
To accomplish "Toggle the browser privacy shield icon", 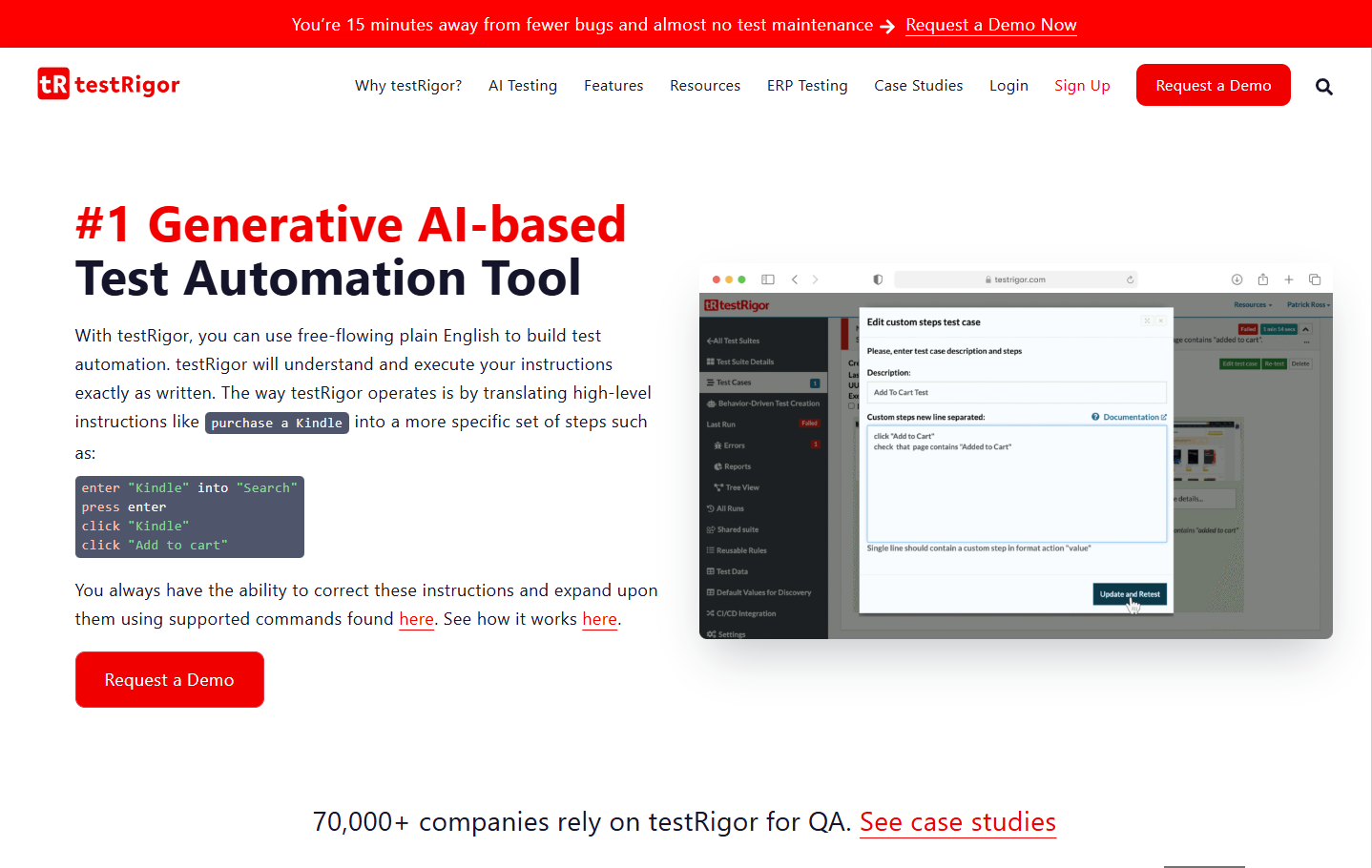I will 877,279.
